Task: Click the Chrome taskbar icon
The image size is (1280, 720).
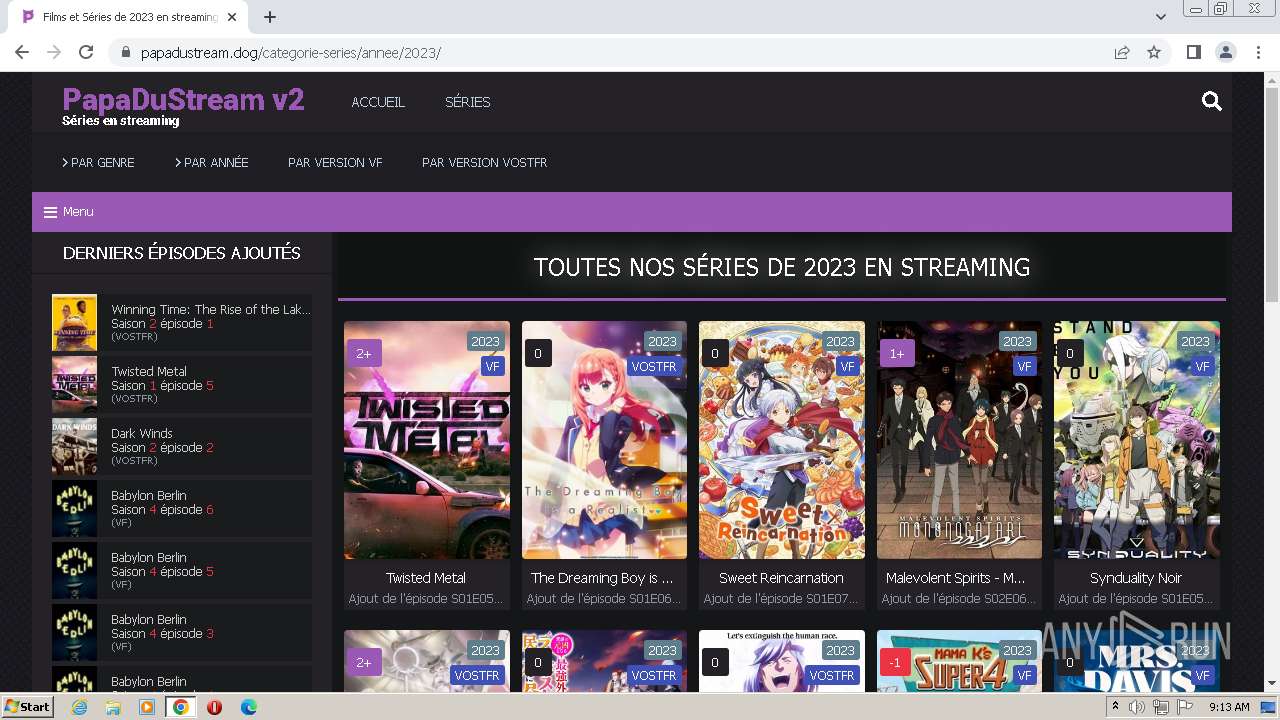Action: pos(181,707)
